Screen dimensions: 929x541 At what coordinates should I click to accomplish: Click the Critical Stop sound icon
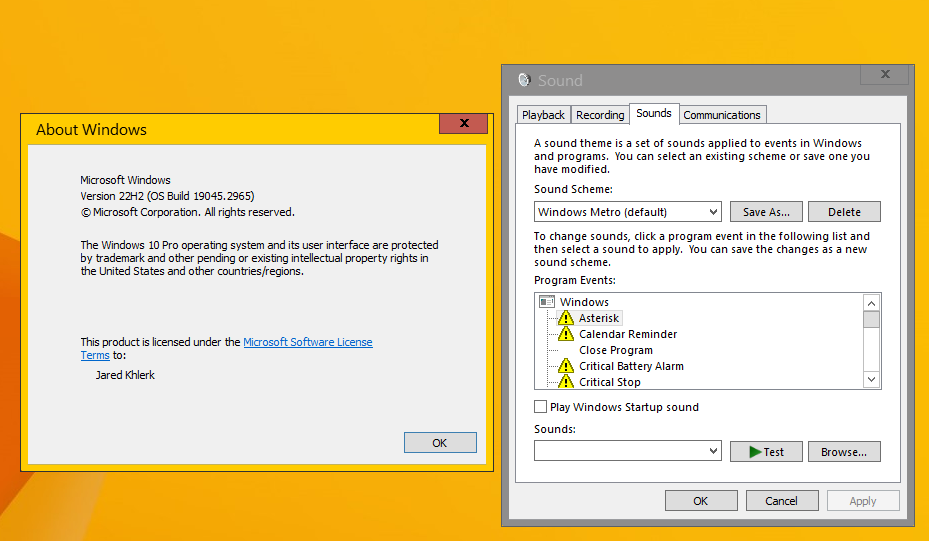[x=566, y=382]
